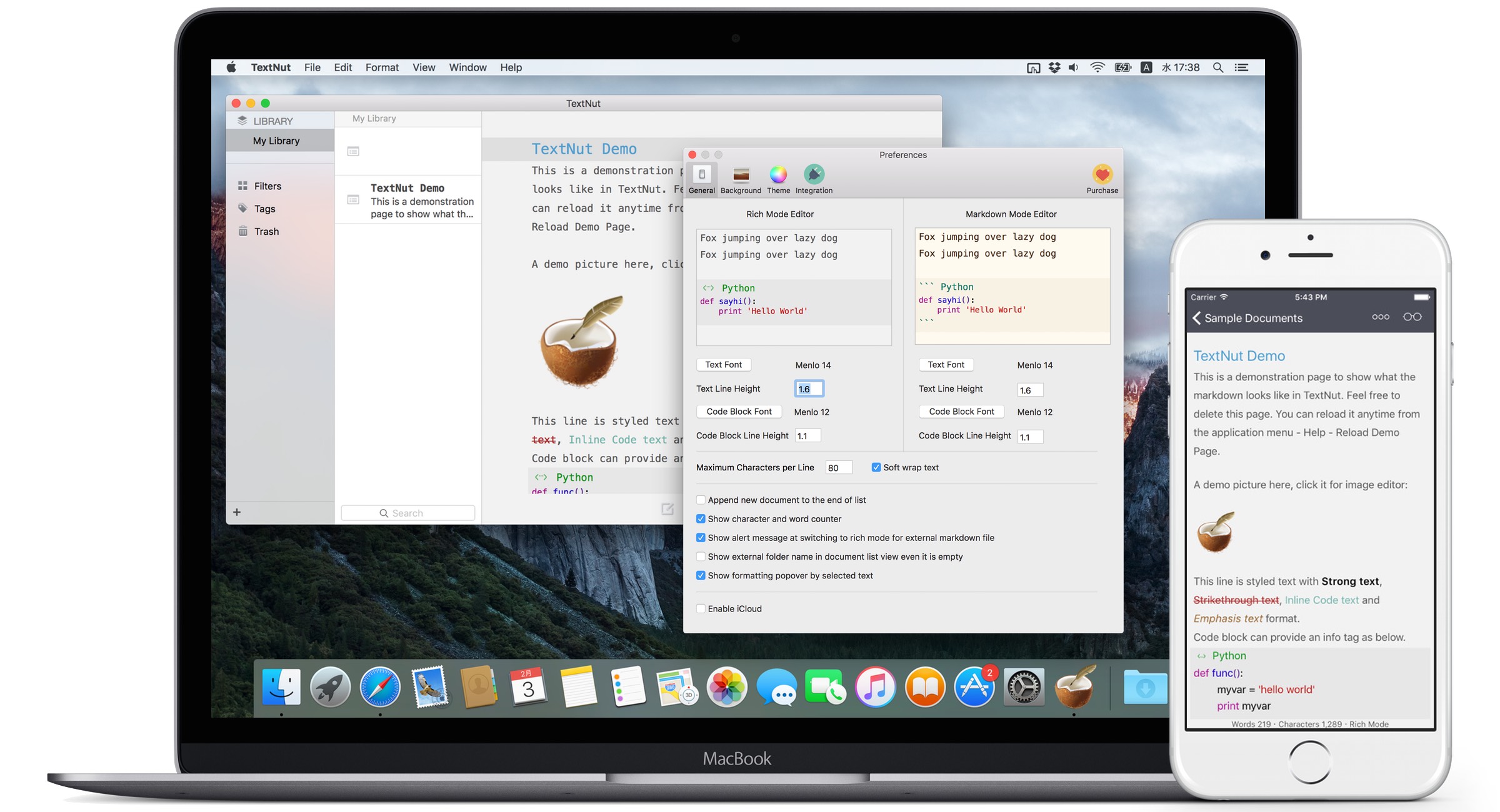Click the plus icon to add library
1500x812 pixels.
[x=237, y=512]
